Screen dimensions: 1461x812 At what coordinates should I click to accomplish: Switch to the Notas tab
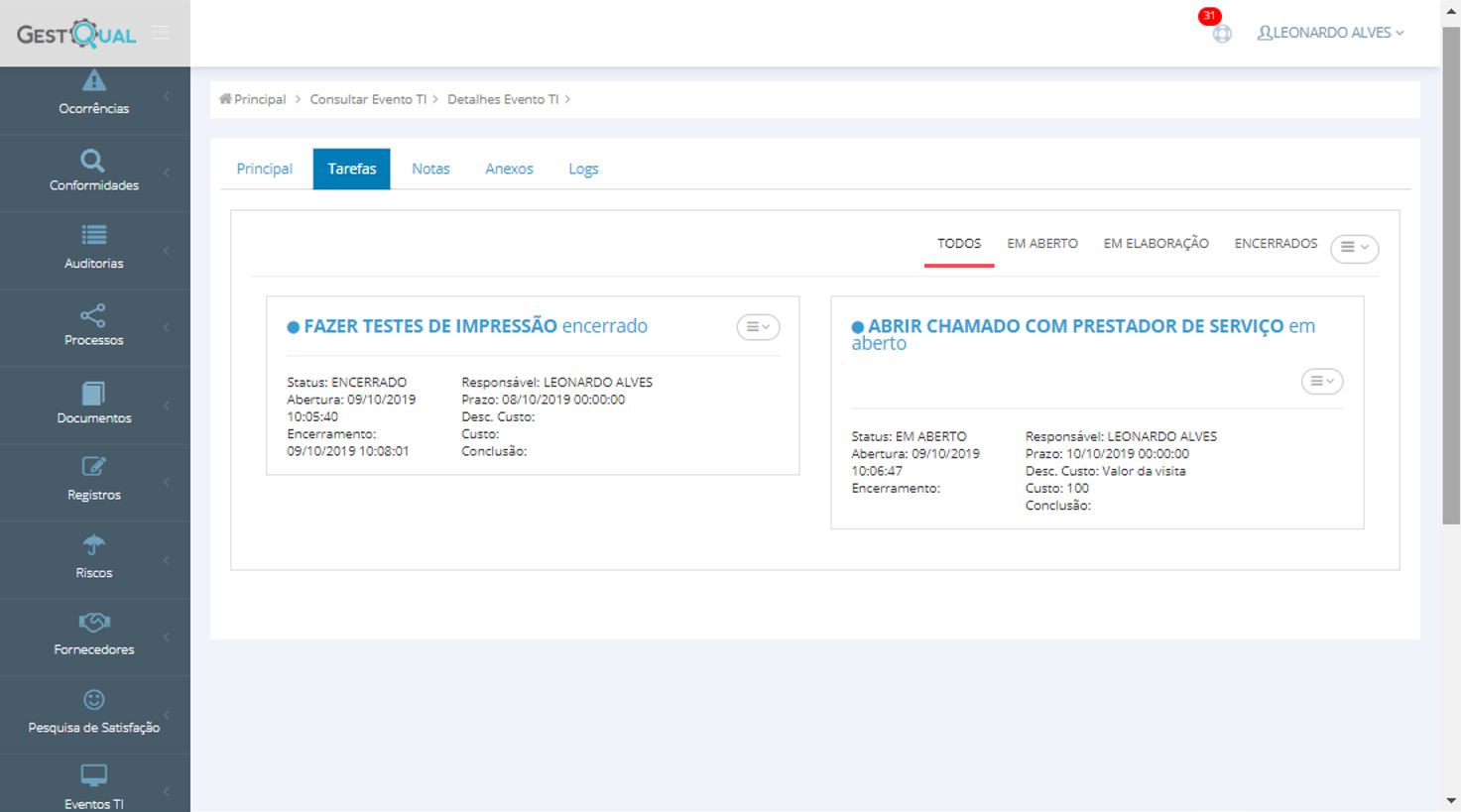click(x=430, y=169)
